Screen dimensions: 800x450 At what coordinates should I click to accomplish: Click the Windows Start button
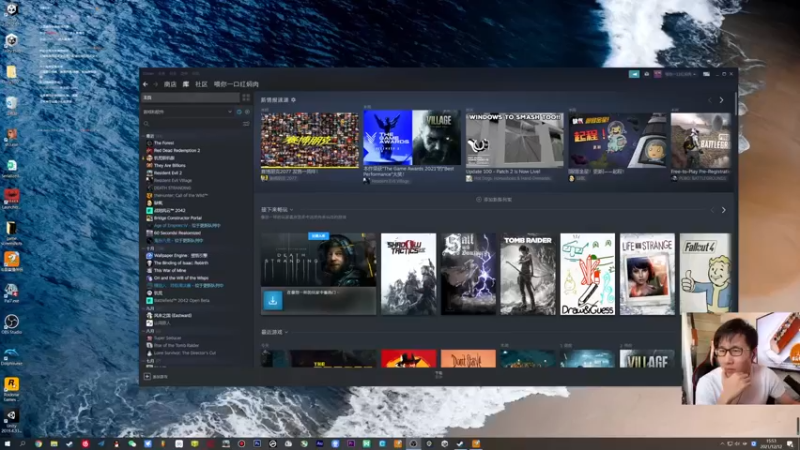(7, 444)
